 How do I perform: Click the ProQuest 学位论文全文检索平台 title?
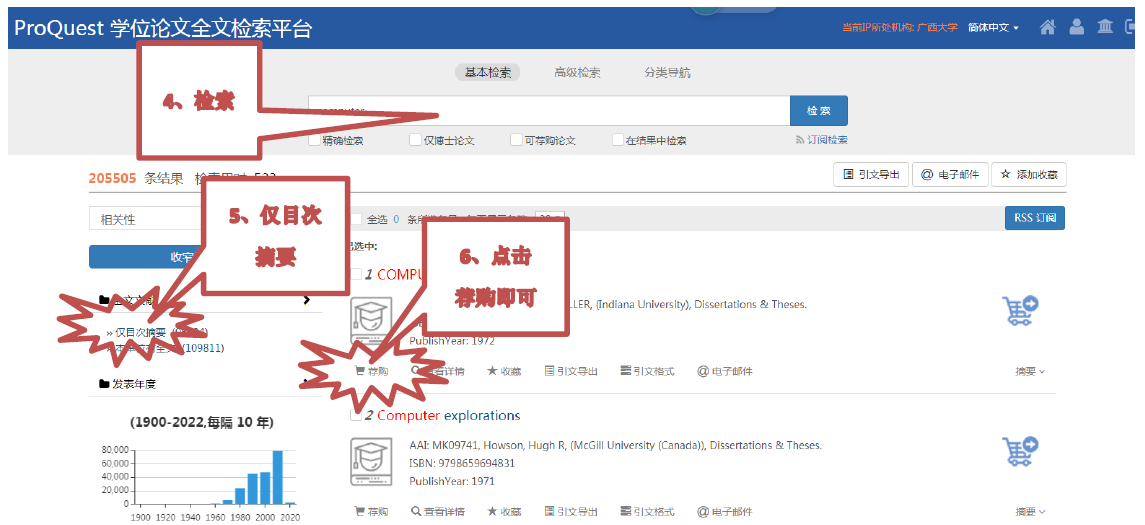pyautogui.click(x=163, y=28)
